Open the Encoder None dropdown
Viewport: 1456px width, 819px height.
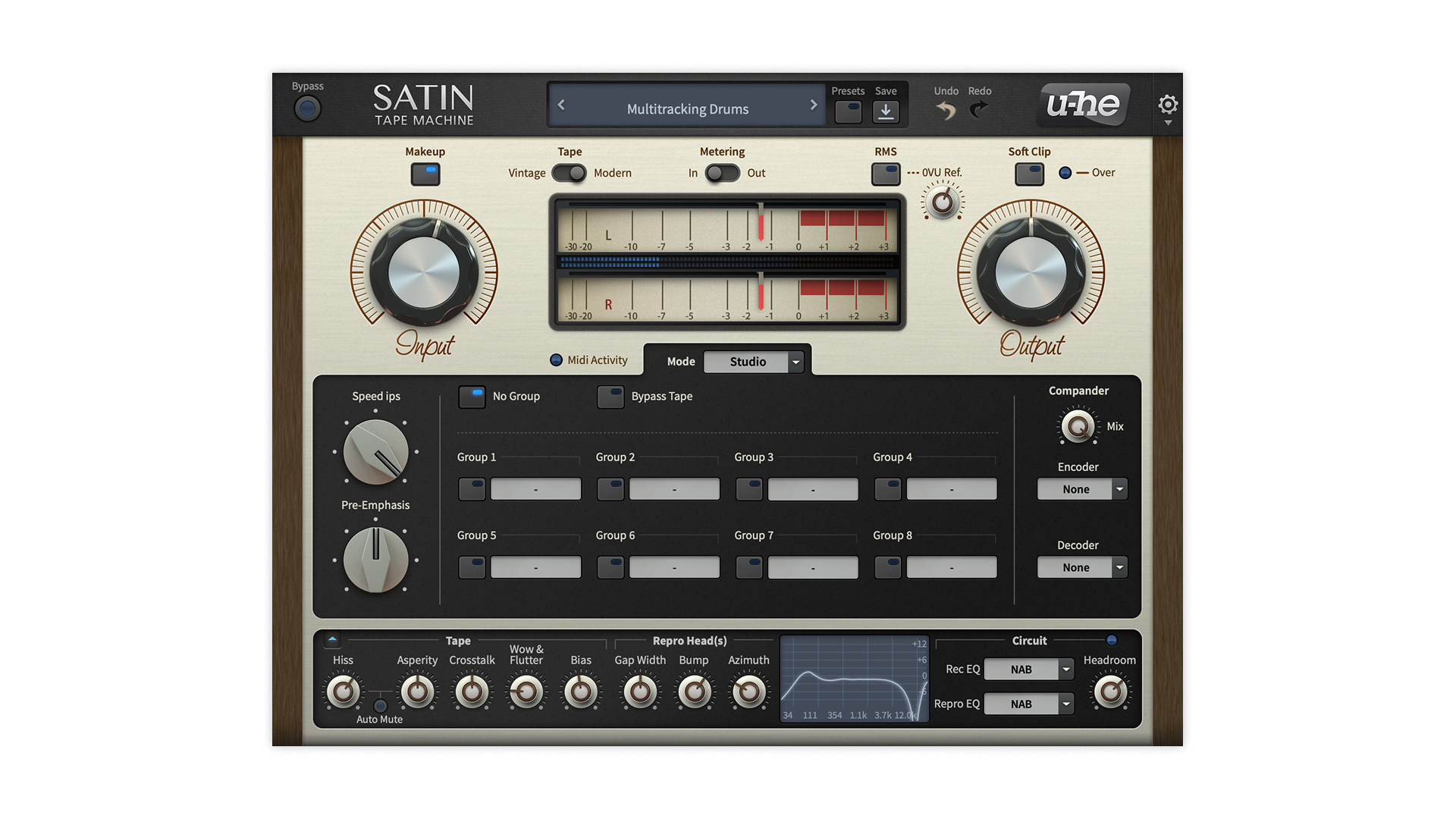[x=1082, y=489]
